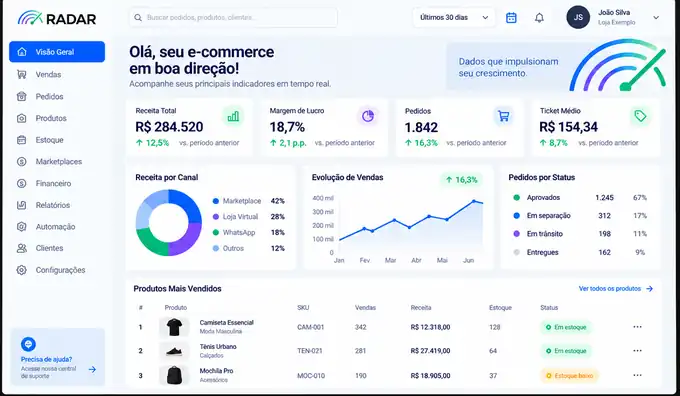Click the Financeiro dollar icon in sidebar
680x396 pixels.
(21, 183)
